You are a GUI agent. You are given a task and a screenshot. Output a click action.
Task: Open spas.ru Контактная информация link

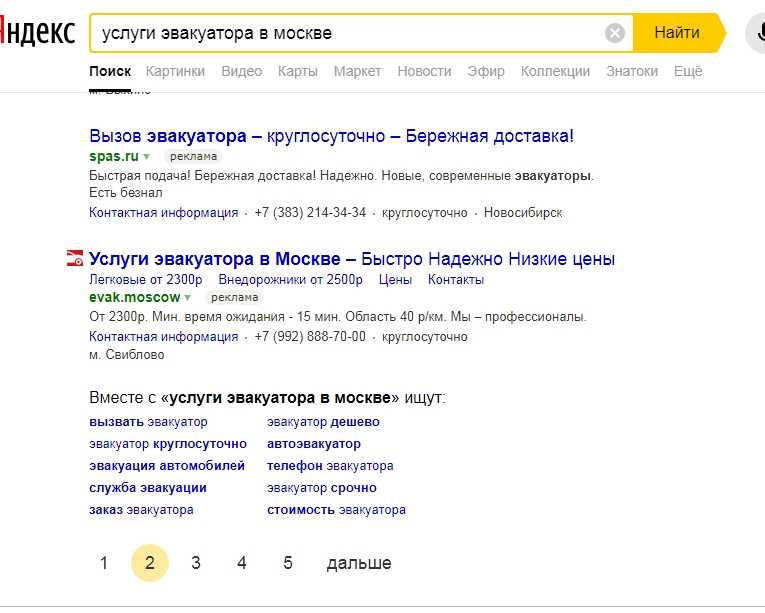163,213
